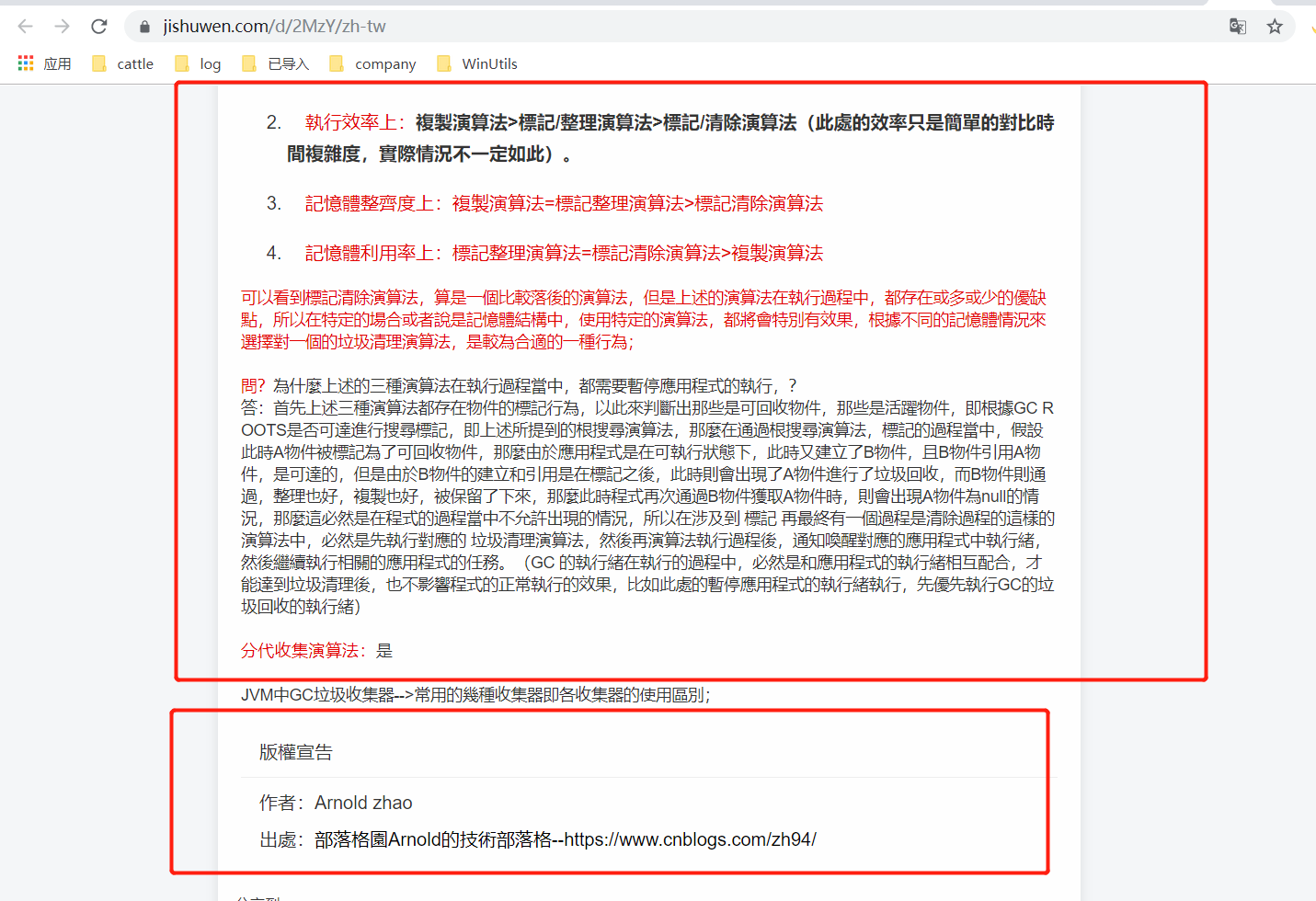View site info via the lock icon

[144, 27]
